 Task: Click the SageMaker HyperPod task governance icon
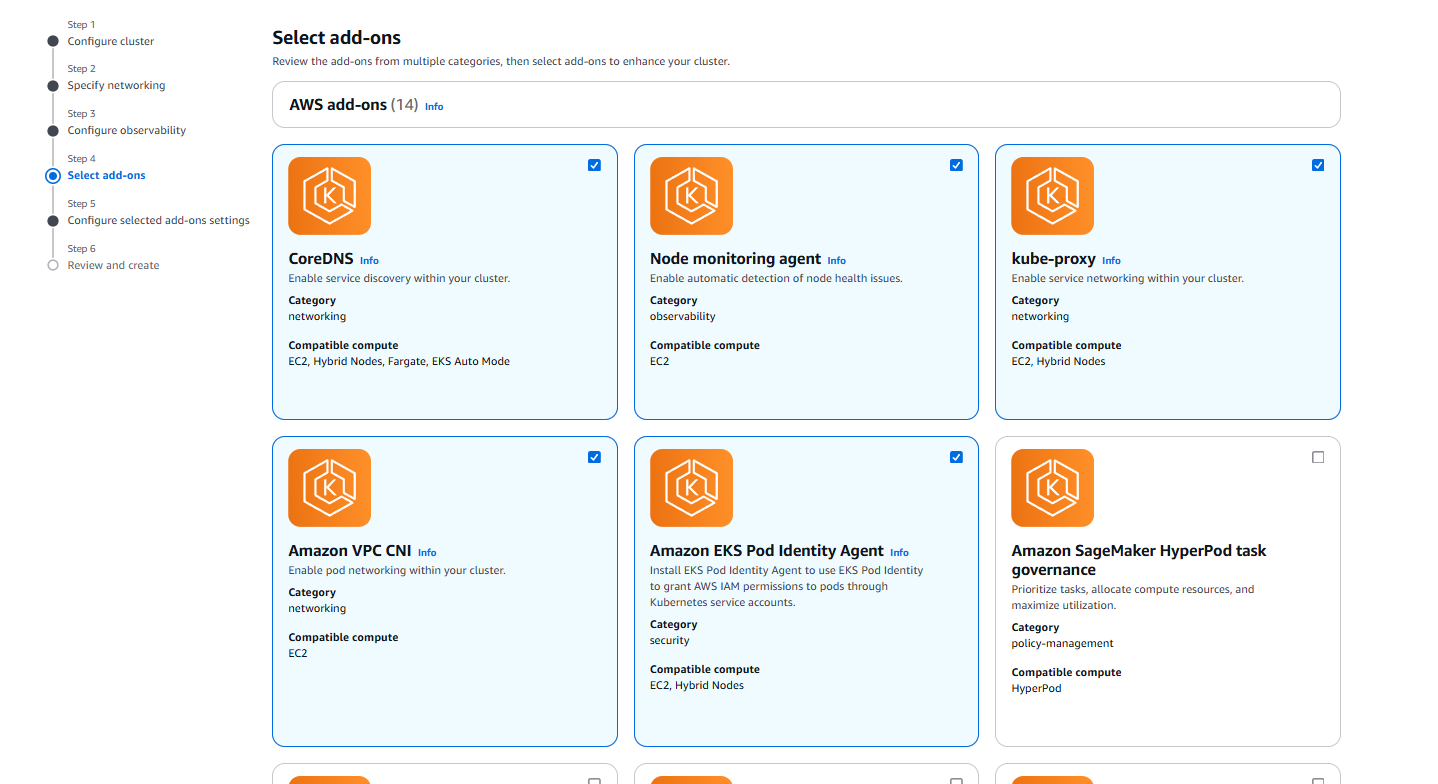click(1052, 488)
